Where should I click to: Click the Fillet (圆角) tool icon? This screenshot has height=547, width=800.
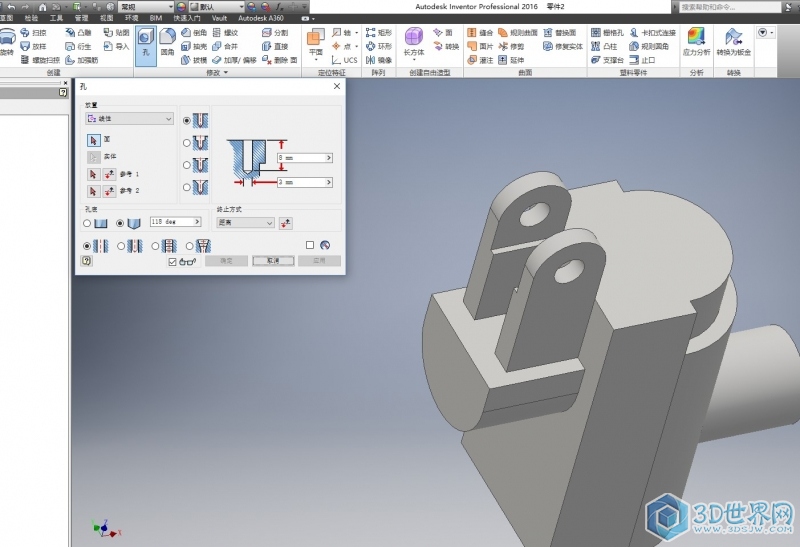168,46
